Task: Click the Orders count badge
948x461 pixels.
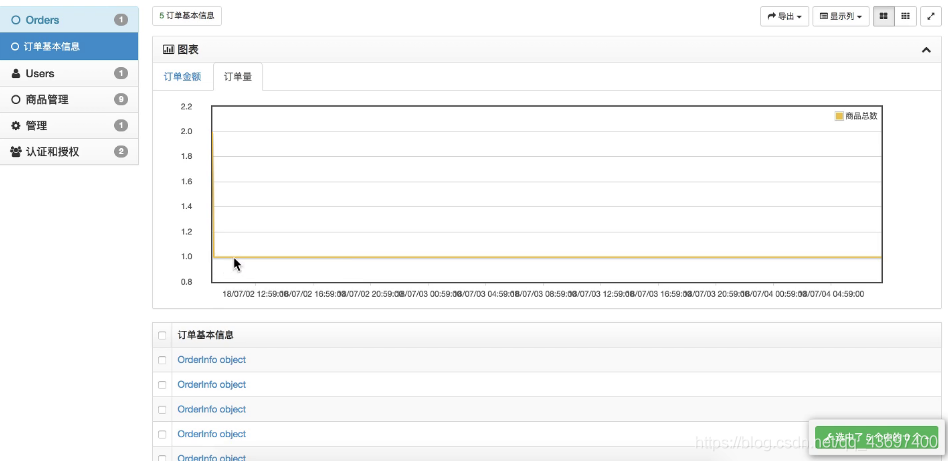Action: 121,20
